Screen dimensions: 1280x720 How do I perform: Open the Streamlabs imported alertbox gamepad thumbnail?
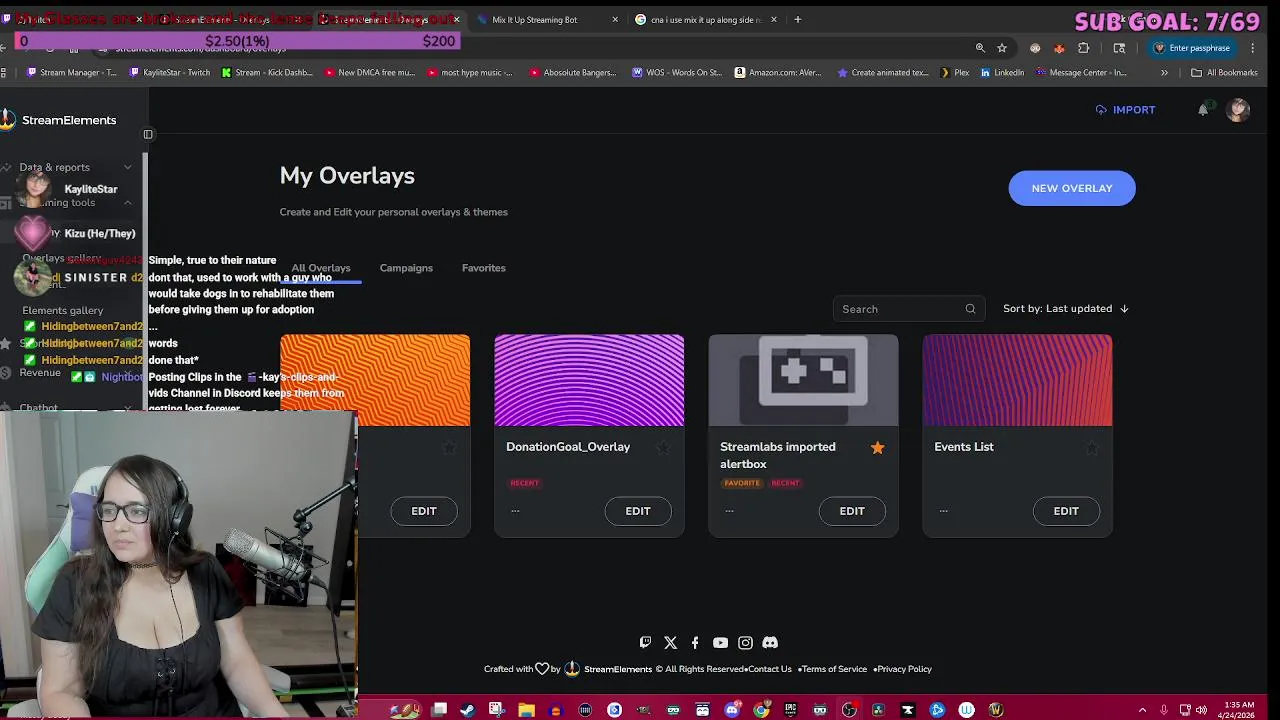point(803,380)
